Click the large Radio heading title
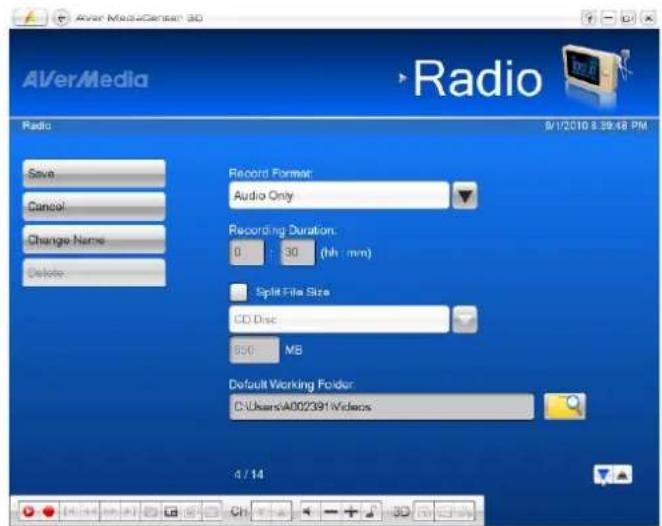The image size is (662, 526). click(x=478, y=78)
